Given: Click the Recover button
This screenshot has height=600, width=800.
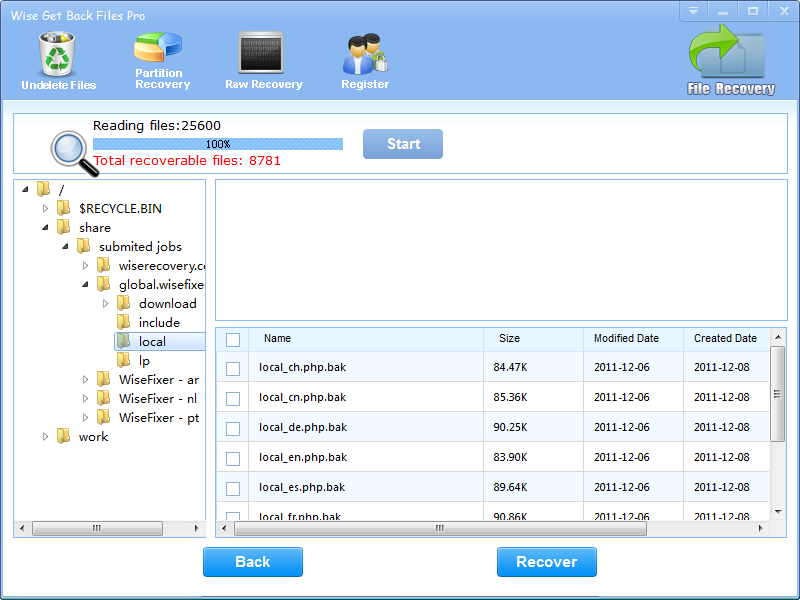Looking at the screenshot, I should 546,562.
